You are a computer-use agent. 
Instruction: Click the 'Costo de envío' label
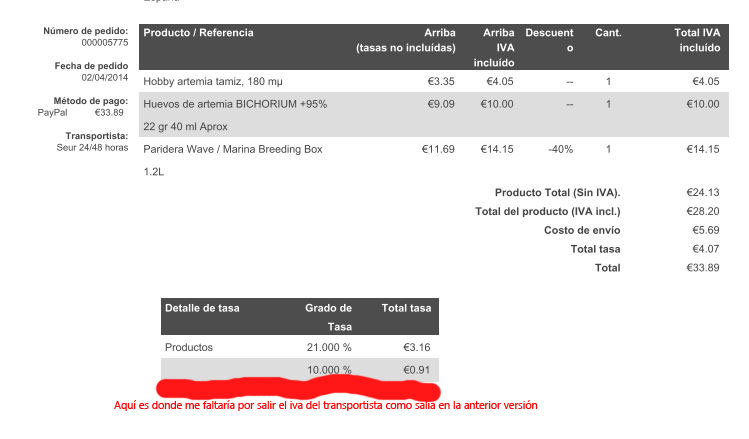point(582,230)
